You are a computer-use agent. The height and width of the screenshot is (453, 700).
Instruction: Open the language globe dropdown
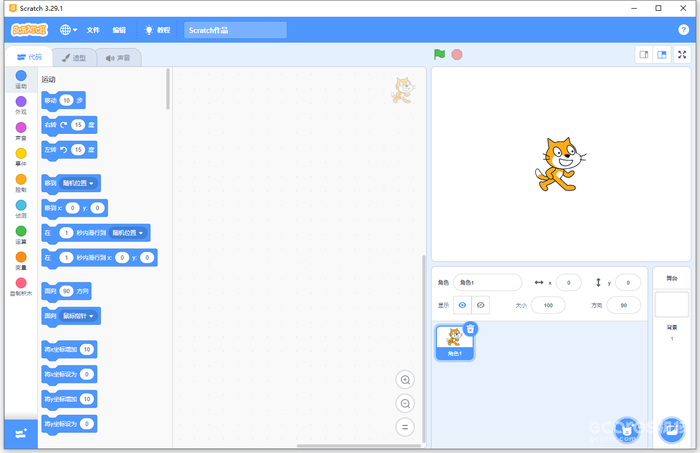[x=69, y=30]
